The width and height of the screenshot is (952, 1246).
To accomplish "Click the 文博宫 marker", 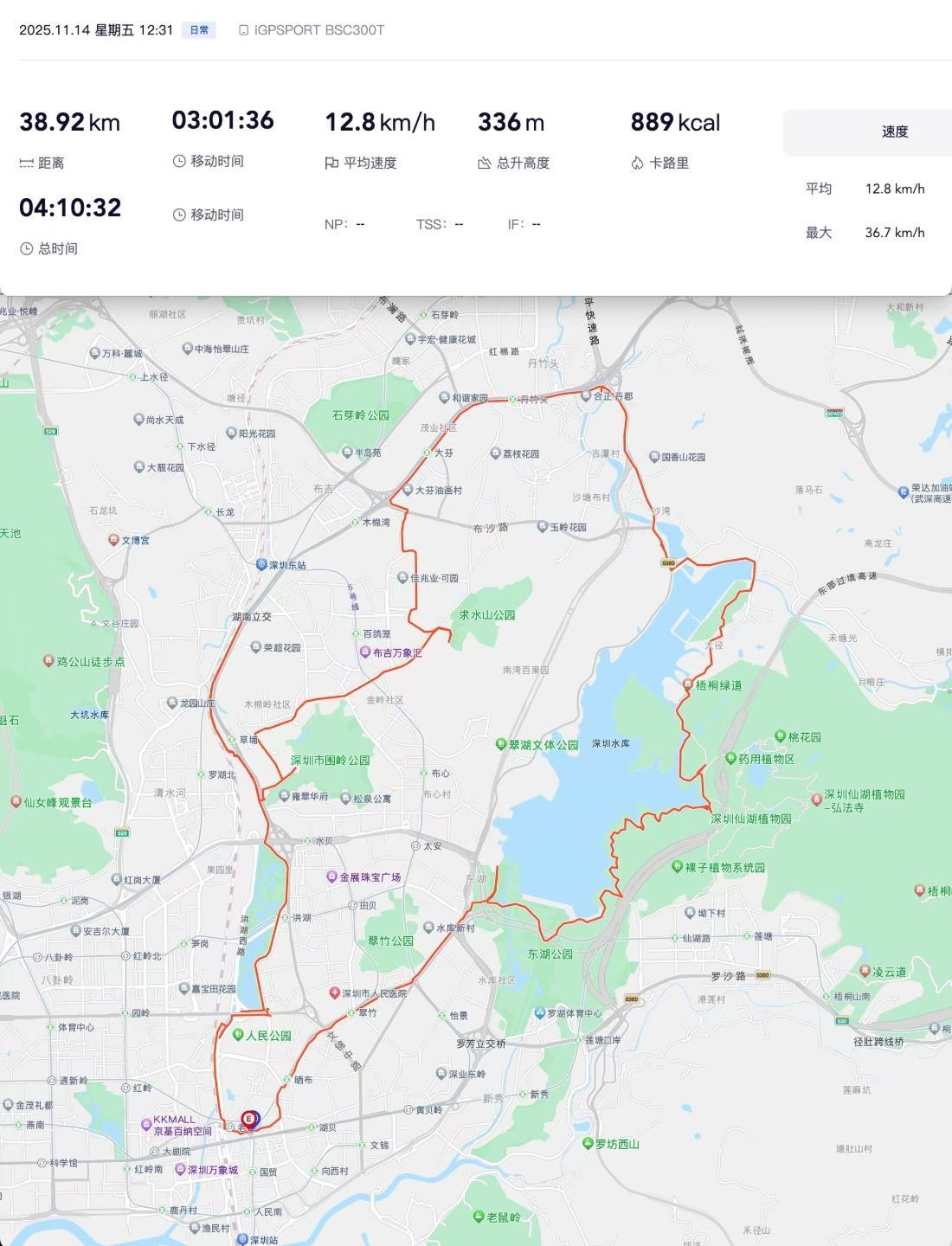I will pos(113,540).
